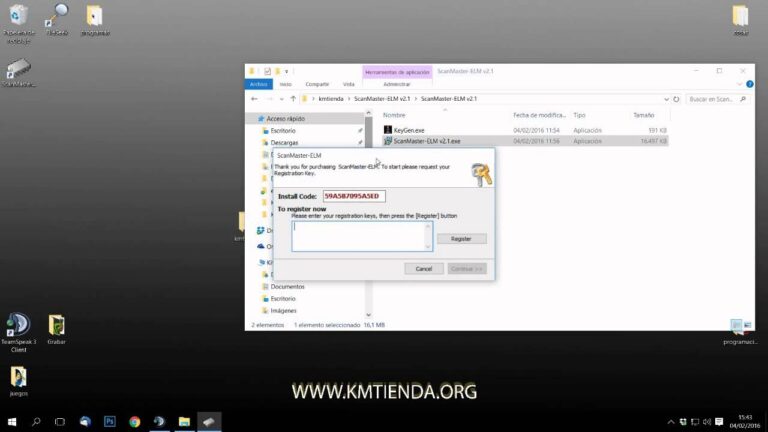
Task: Open Chrome from the taskbar
Action: [x=135, y=422]
